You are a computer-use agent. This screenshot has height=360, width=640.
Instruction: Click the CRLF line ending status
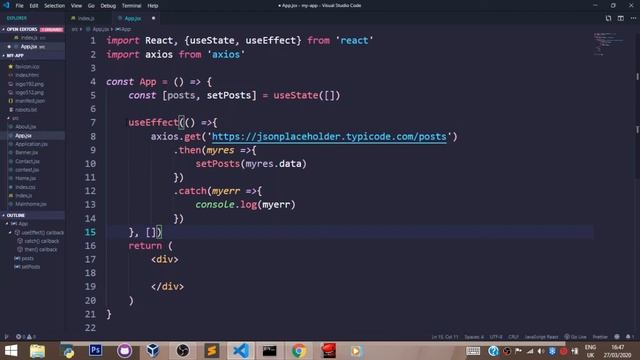[x=513, y=337]
